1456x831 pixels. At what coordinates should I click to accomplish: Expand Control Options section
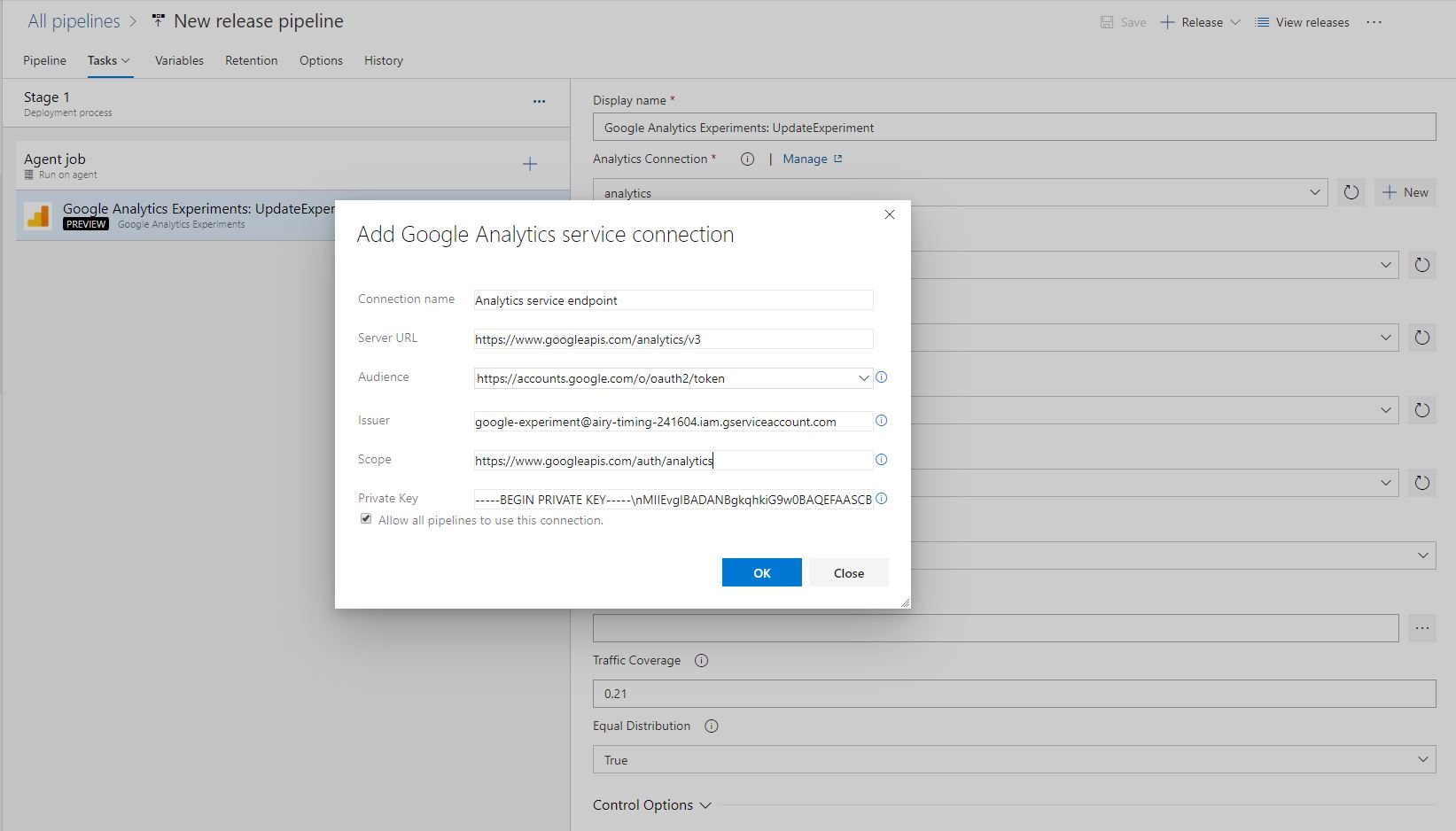pyautogui.click(x=652, y=805)
